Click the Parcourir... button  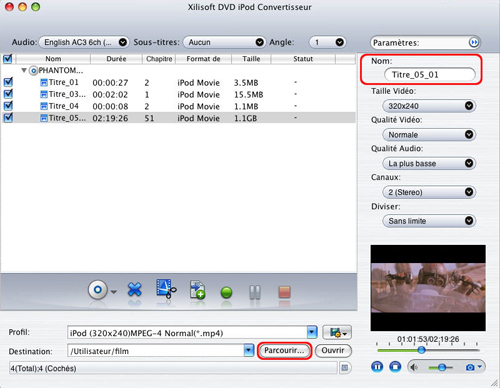(284, 350)
